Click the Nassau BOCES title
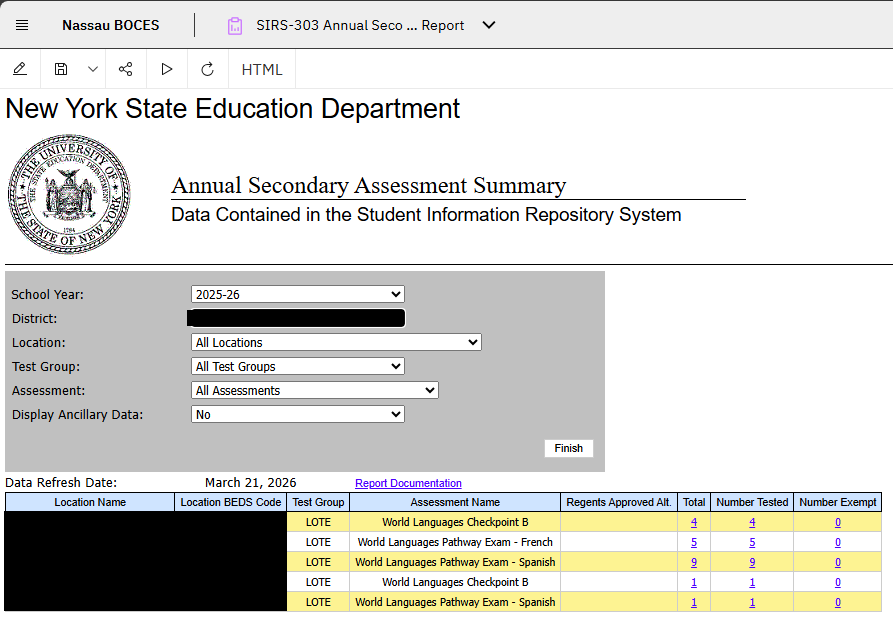 [110, 25]
